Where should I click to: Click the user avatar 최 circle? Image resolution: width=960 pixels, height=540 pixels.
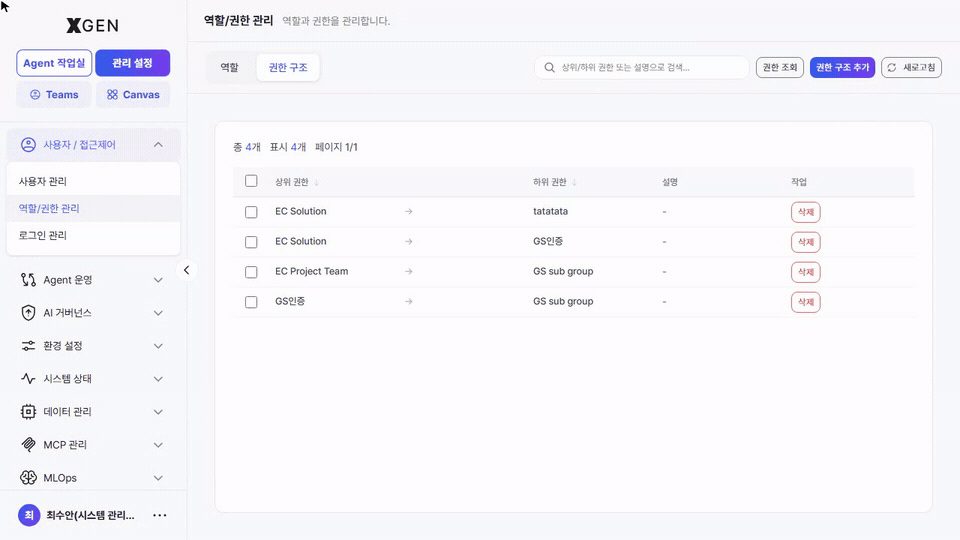click(29, 516)
